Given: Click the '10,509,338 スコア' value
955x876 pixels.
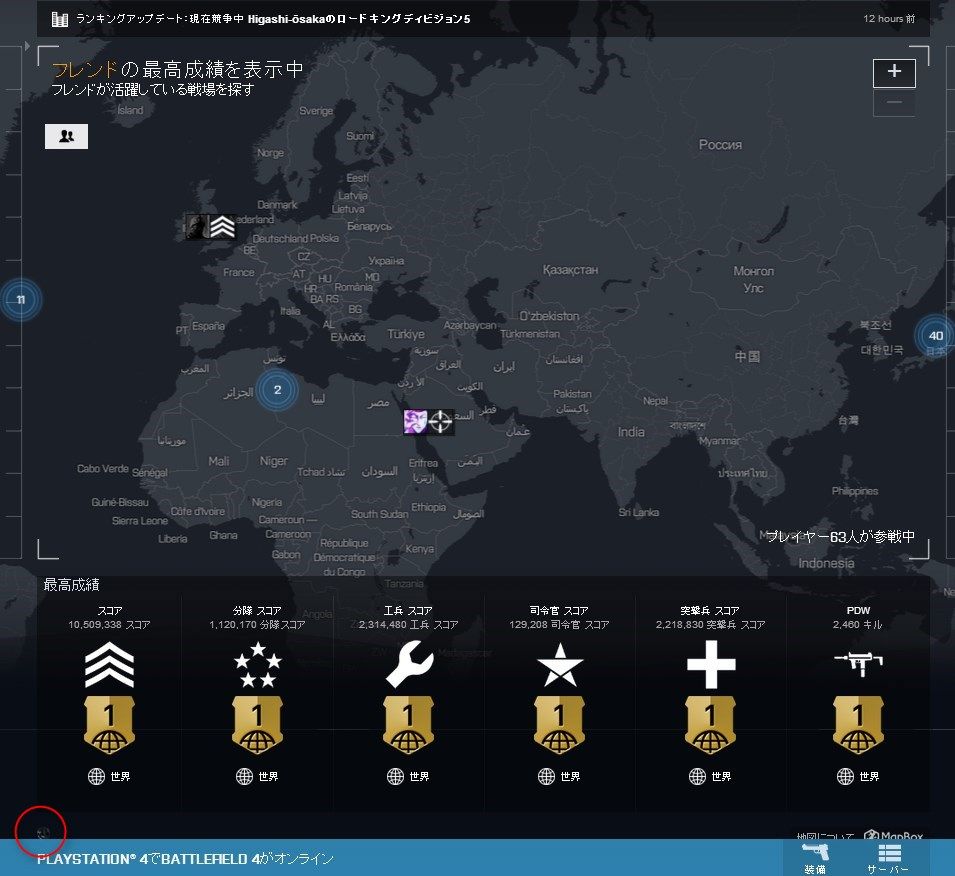Looking at the screenshot, I should pyautogui.click(x=110, y=625).
